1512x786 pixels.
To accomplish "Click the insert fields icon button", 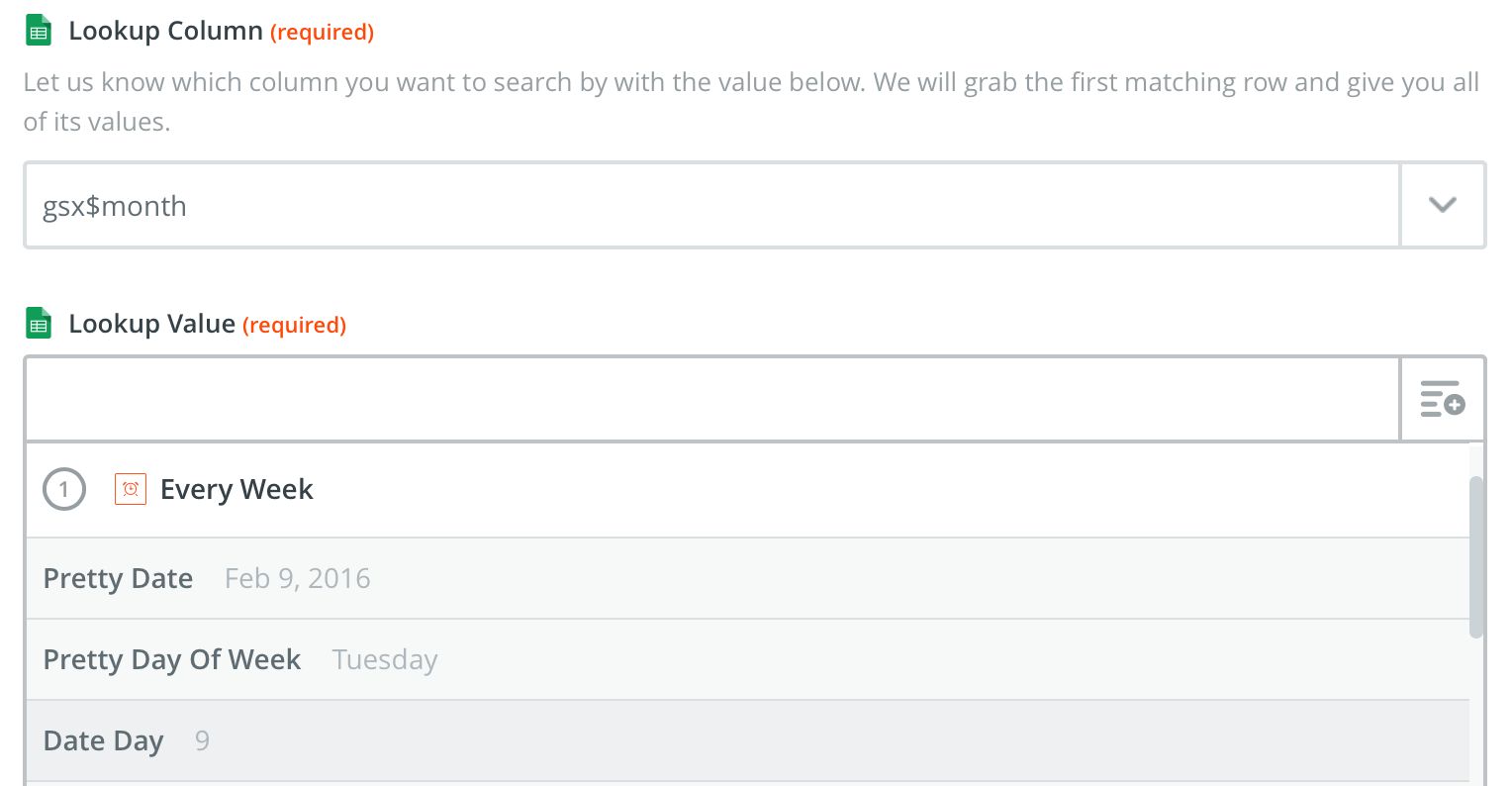I will click(1442, 399).
